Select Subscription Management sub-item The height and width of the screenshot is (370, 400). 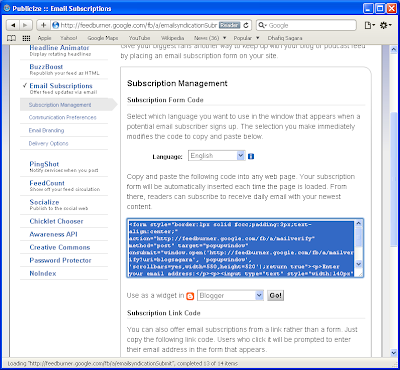click(60, 105)
